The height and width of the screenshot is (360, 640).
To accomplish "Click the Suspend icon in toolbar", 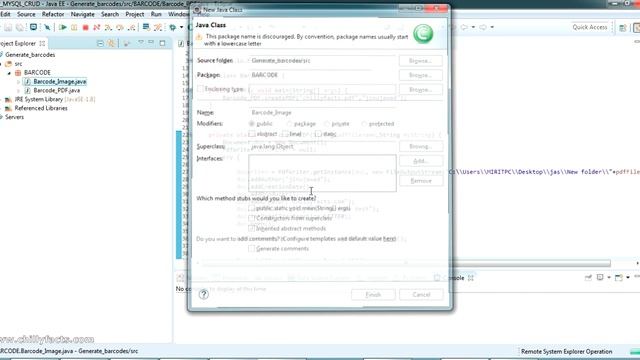I will (x=74, y=27).
